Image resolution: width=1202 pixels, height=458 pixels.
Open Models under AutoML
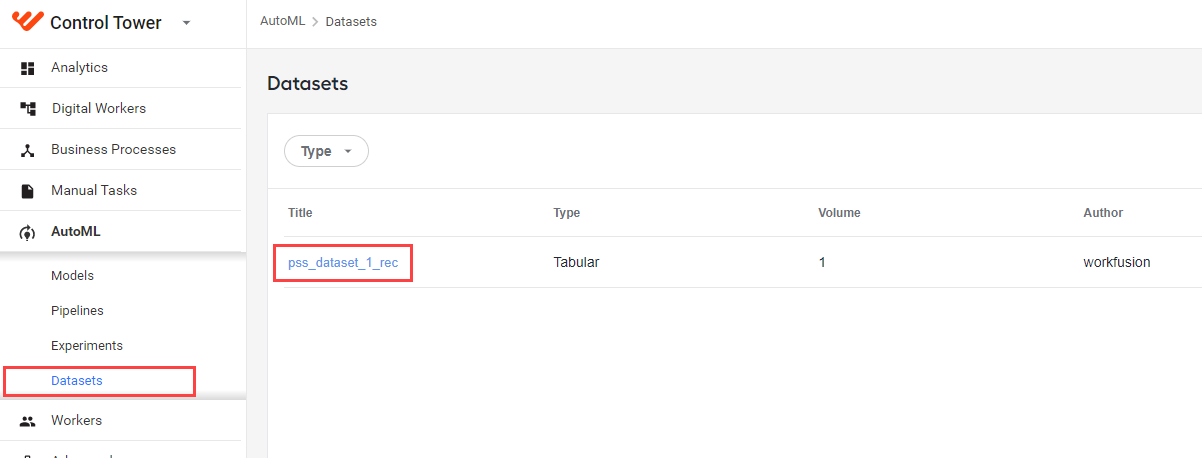coord(72,276)
